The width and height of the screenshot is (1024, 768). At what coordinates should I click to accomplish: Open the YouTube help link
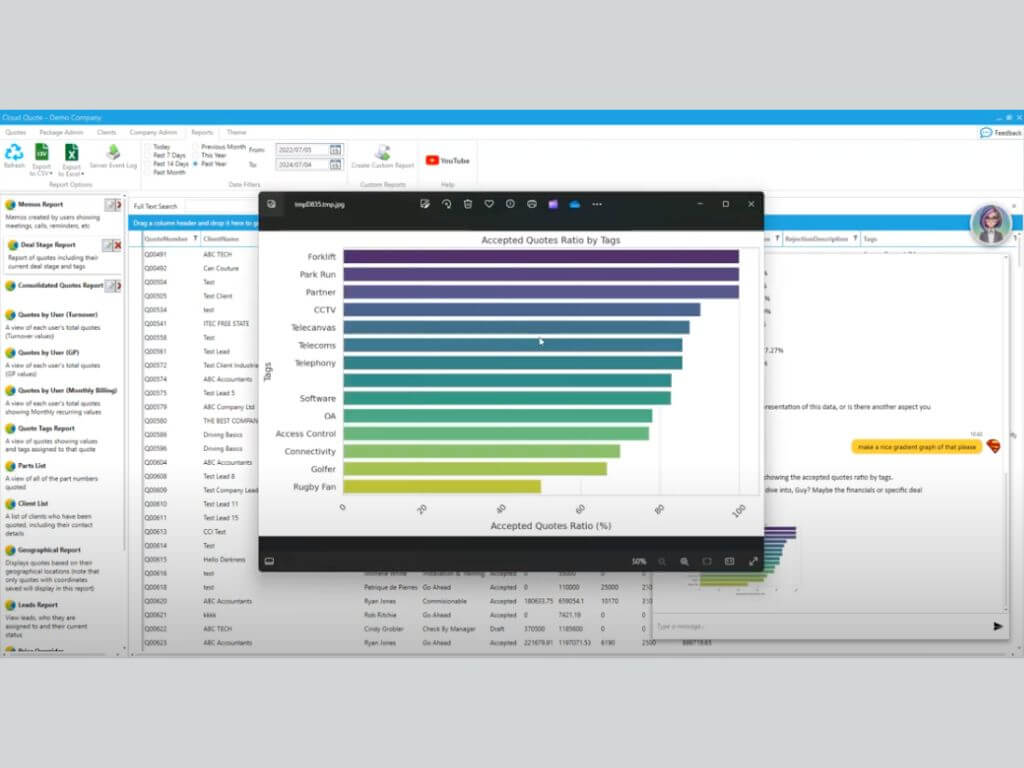tap(447, 160)
